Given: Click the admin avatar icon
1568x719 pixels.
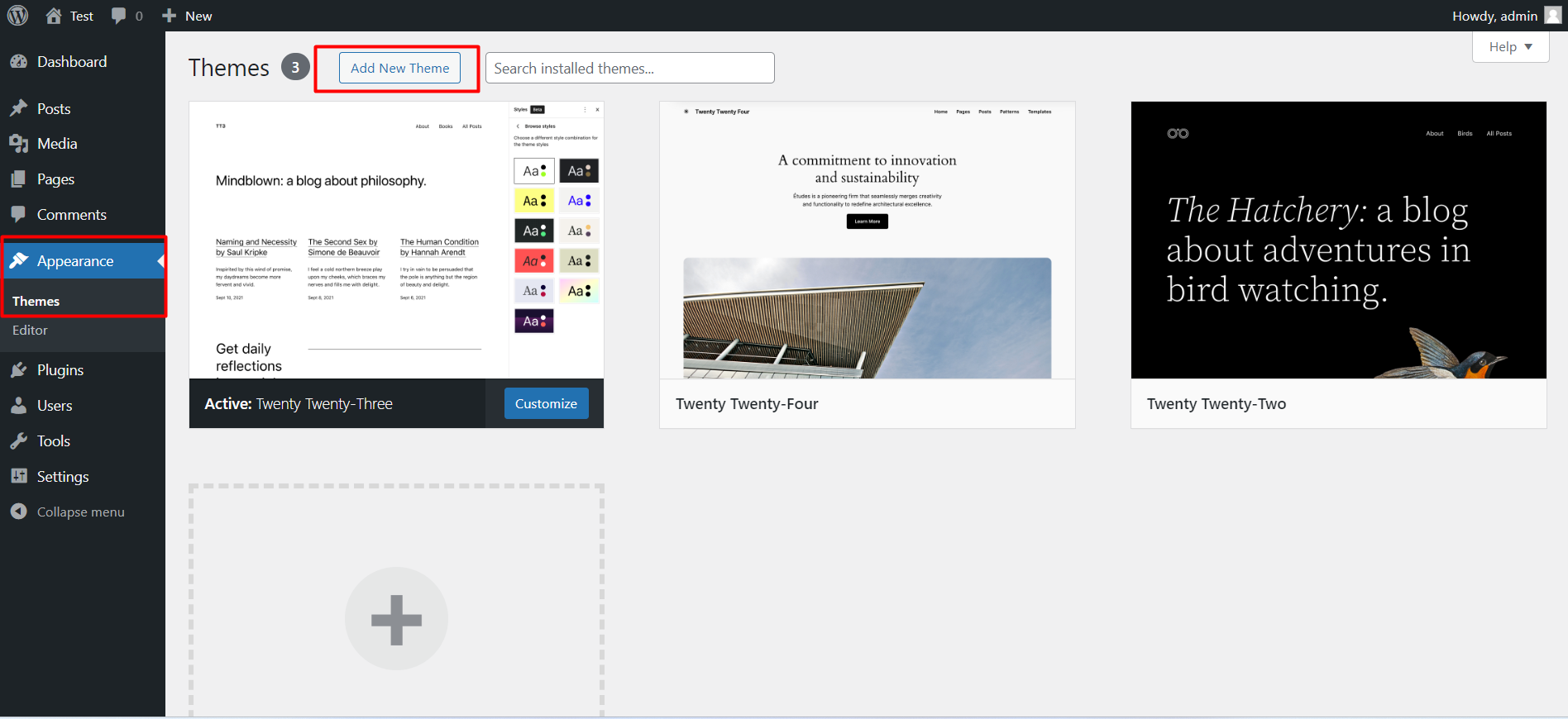Looking at the screenshot, I should click(x=1553, y=16).
